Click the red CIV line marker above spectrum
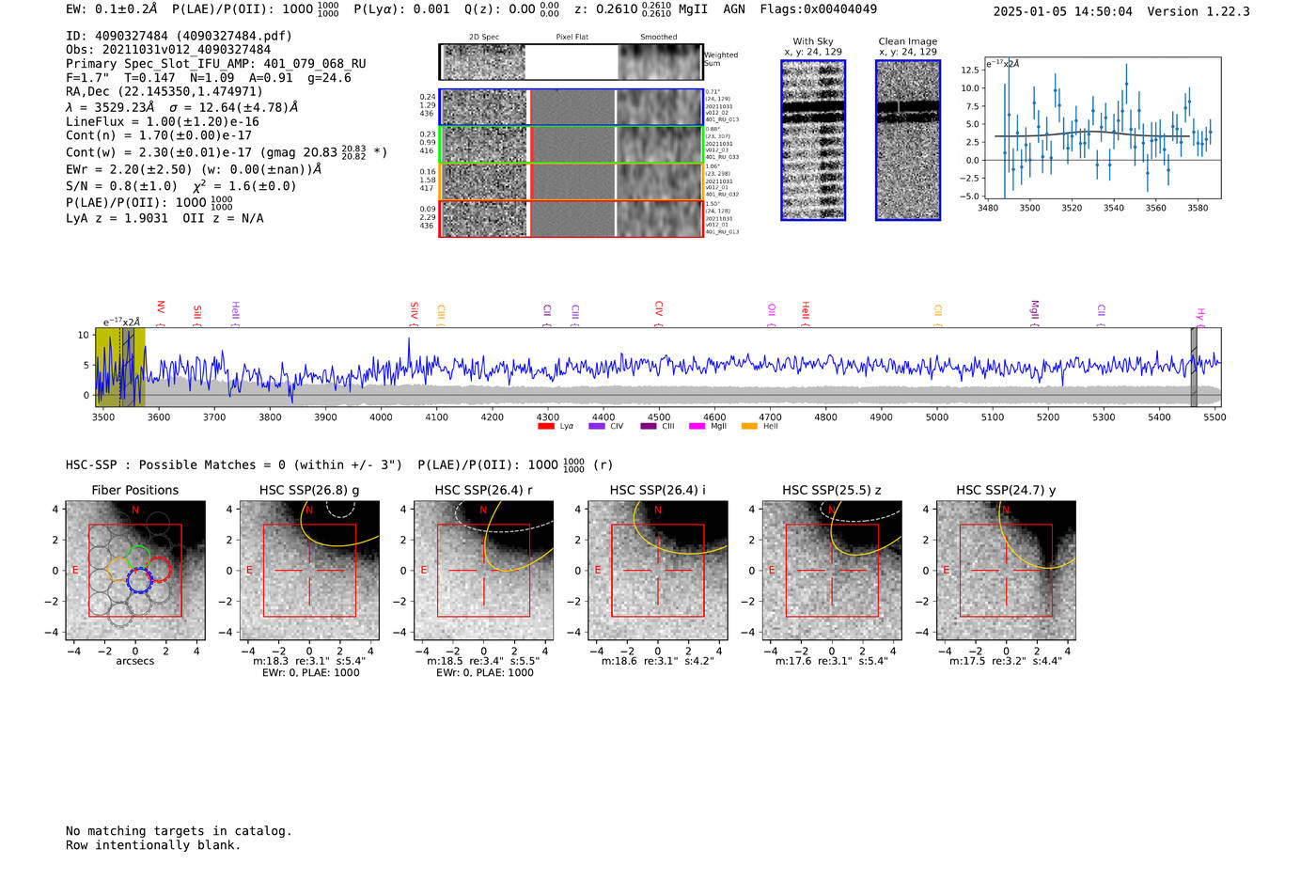The width and height of the screenshot is (1316, 896). pos(659,313)
